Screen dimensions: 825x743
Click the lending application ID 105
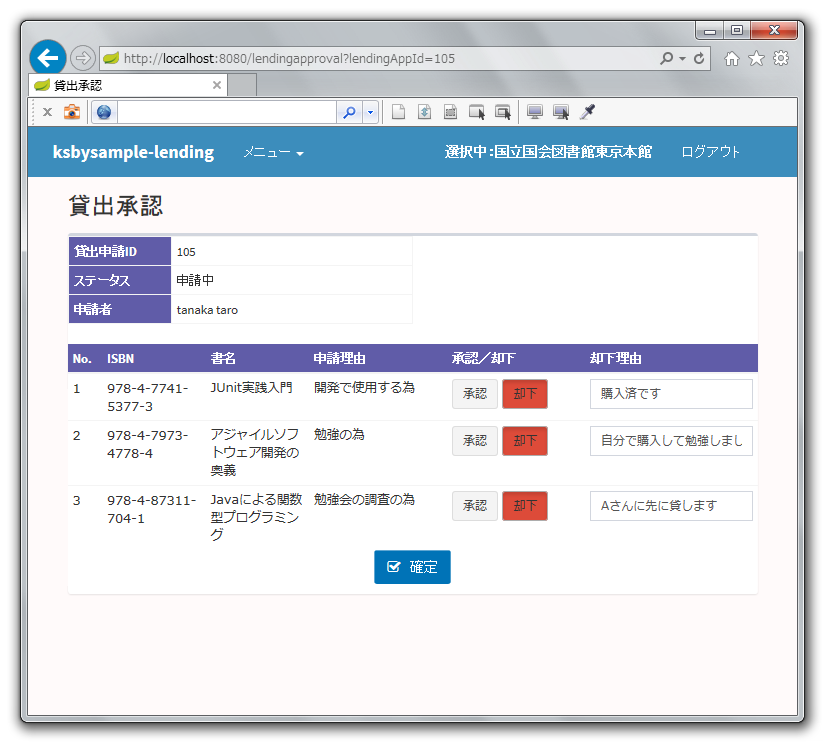coord(186,252)
